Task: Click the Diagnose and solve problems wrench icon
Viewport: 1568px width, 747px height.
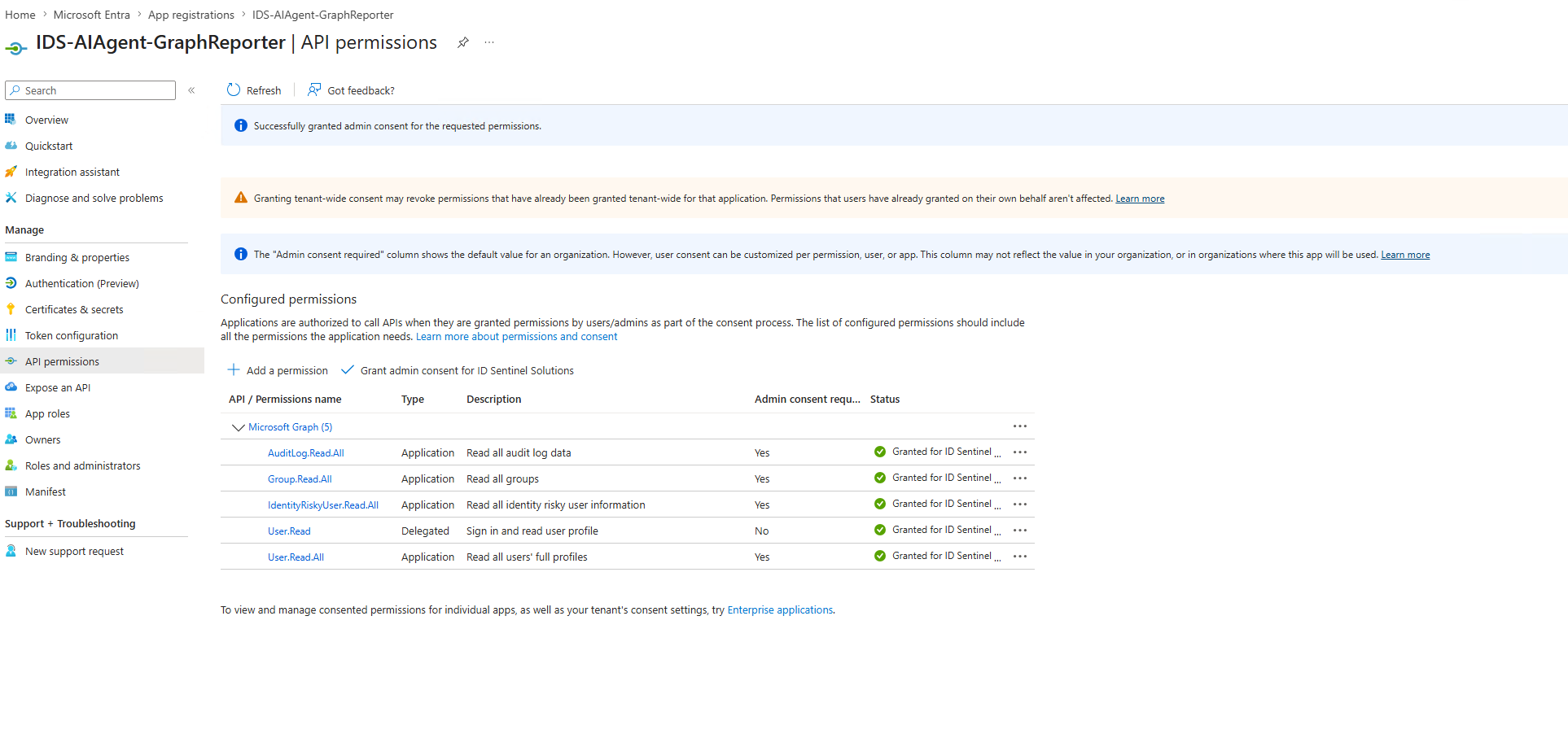Action: (11, 198)
